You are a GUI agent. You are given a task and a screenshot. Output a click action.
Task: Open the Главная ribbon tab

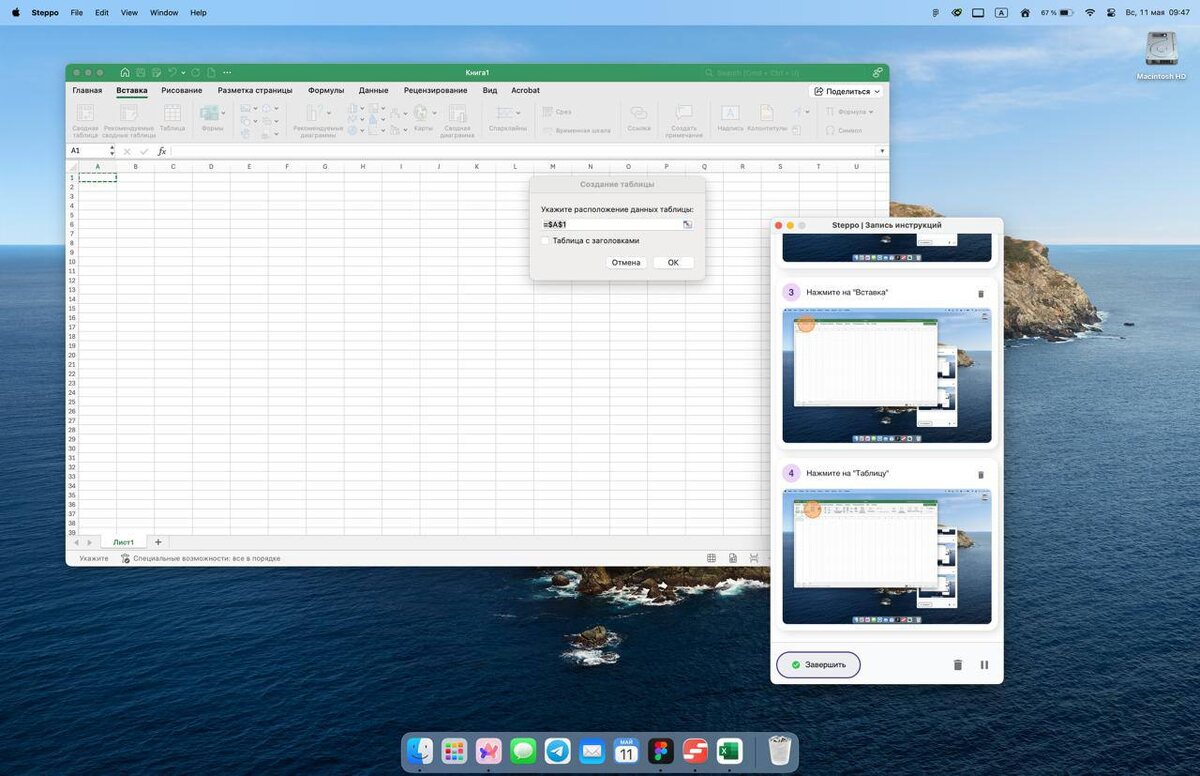(87, 91)
